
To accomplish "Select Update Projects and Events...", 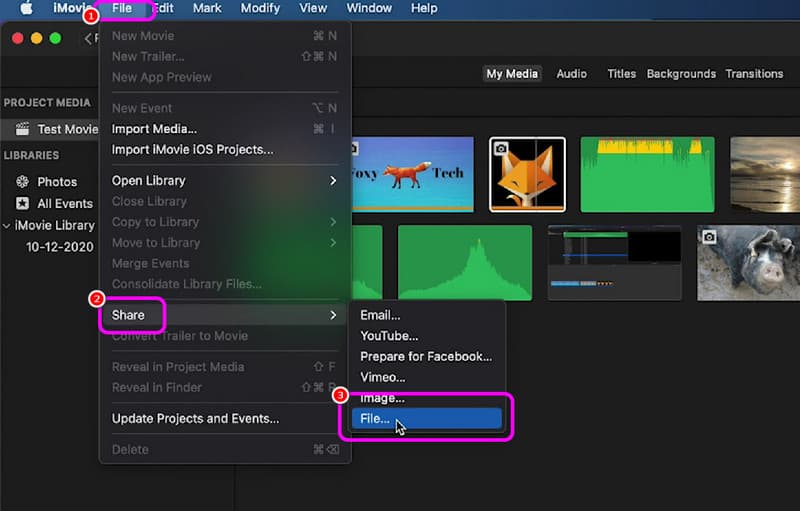I will coord(224,419).
